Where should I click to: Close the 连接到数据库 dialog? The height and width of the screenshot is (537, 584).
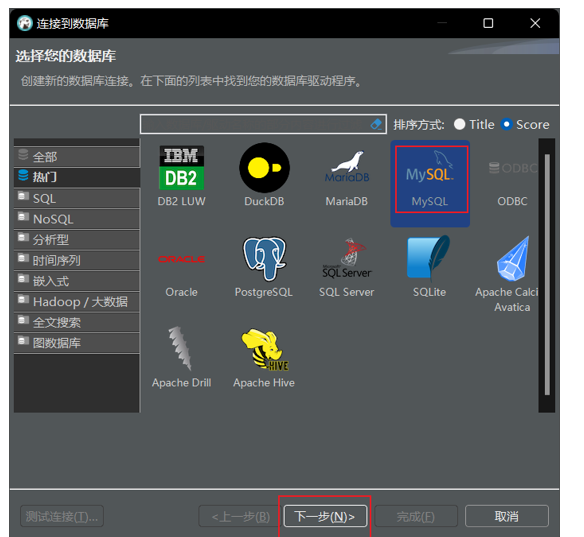(535, 23)
